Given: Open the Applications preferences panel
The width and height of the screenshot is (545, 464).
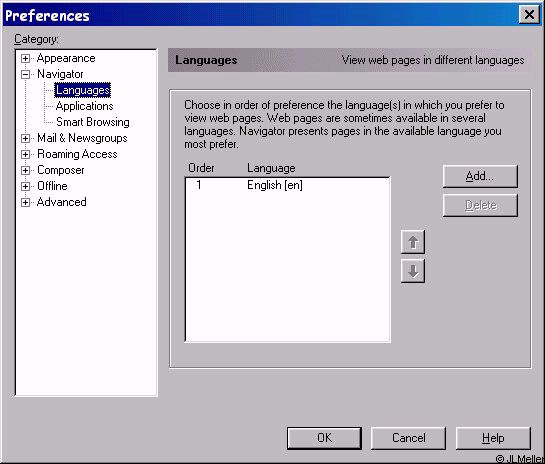Looking at the screenshot, I should pyautogui.click(x=84, y=106).
